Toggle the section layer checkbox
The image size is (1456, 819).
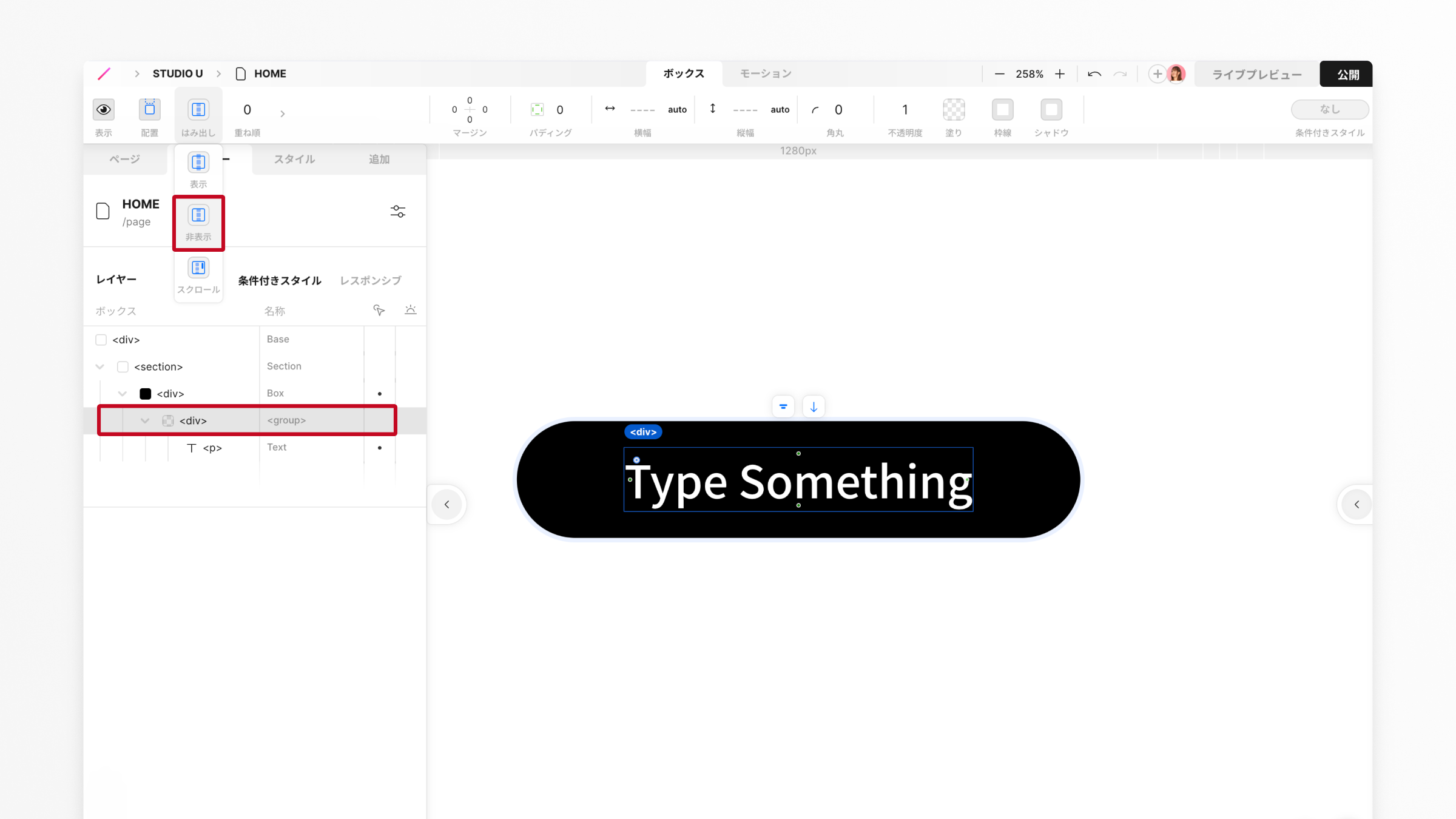click(123, 366)
